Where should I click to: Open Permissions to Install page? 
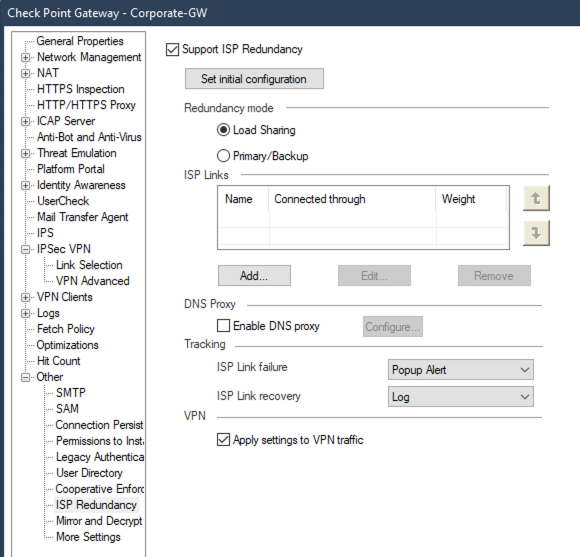(100, 440)
